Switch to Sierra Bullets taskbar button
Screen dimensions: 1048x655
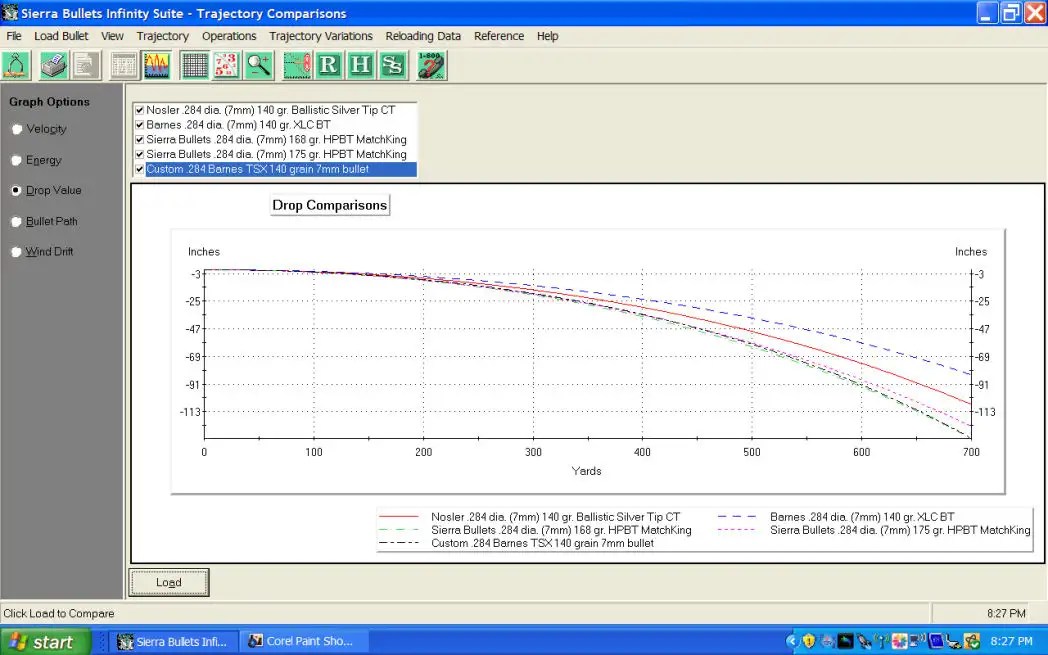pos(175,642)
